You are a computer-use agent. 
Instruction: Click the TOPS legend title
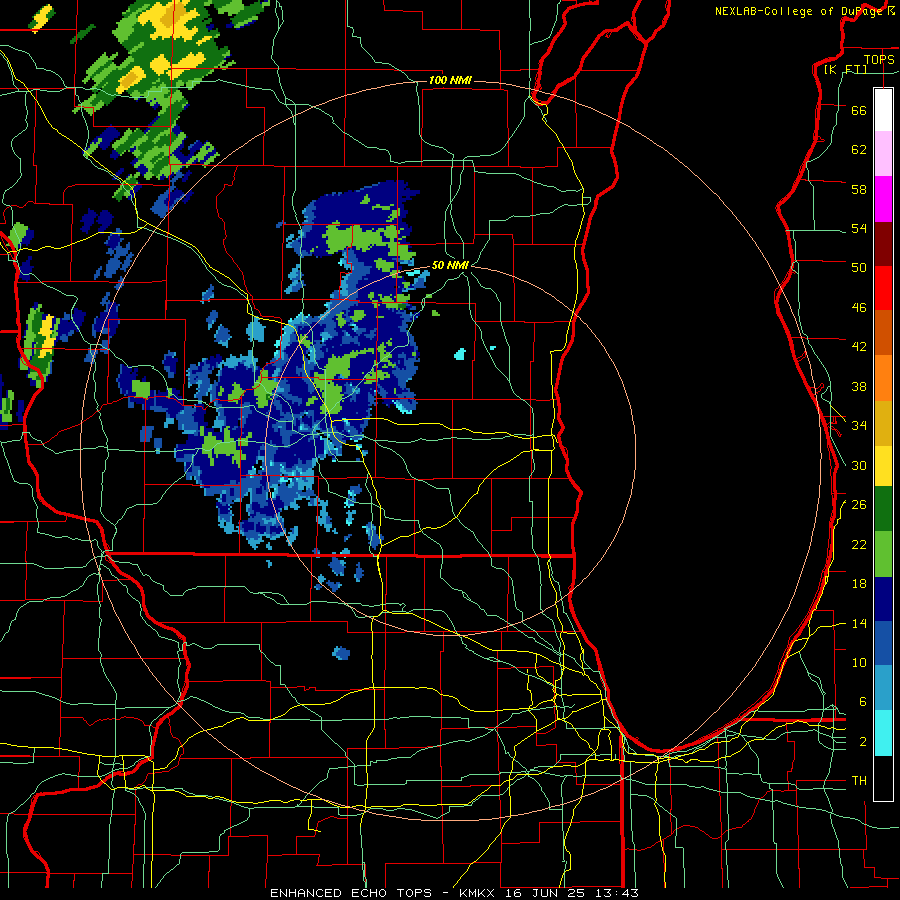[x=879, y=59]
